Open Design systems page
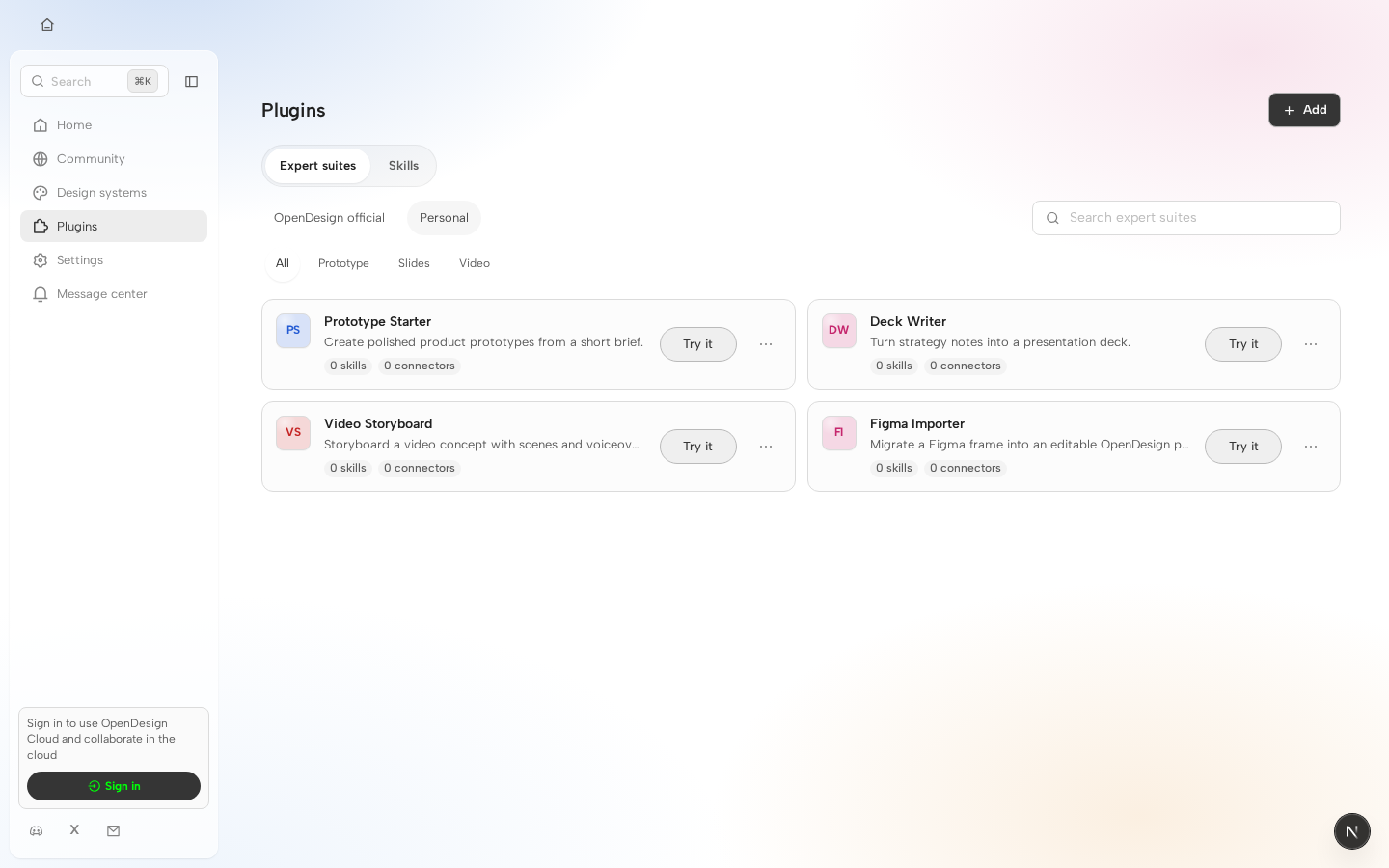The image size is (1389, 868). 114,193
